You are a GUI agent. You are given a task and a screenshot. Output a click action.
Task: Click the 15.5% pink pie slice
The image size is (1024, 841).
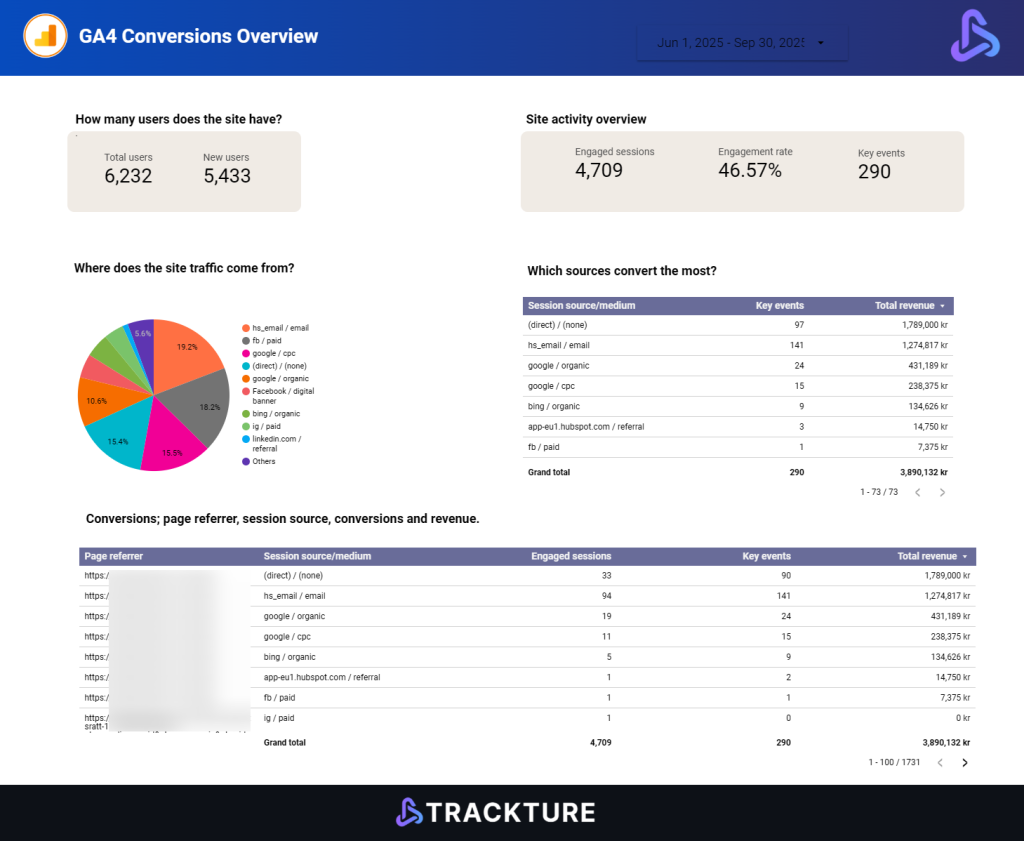[172, 444]
